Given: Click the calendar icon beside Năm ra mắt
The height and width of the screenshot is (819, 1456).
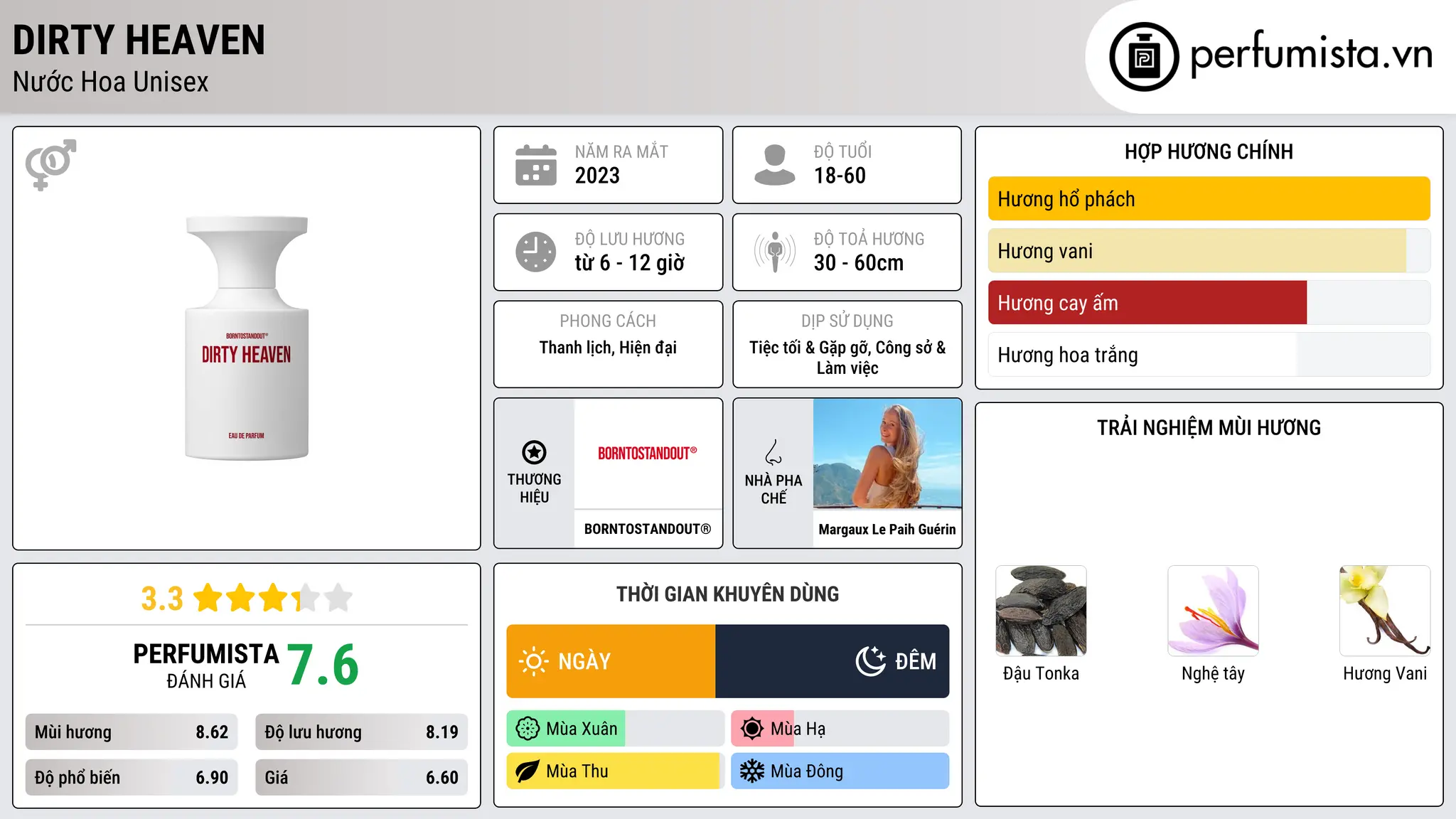Looking at the screenshot, I should click(536, 165).
